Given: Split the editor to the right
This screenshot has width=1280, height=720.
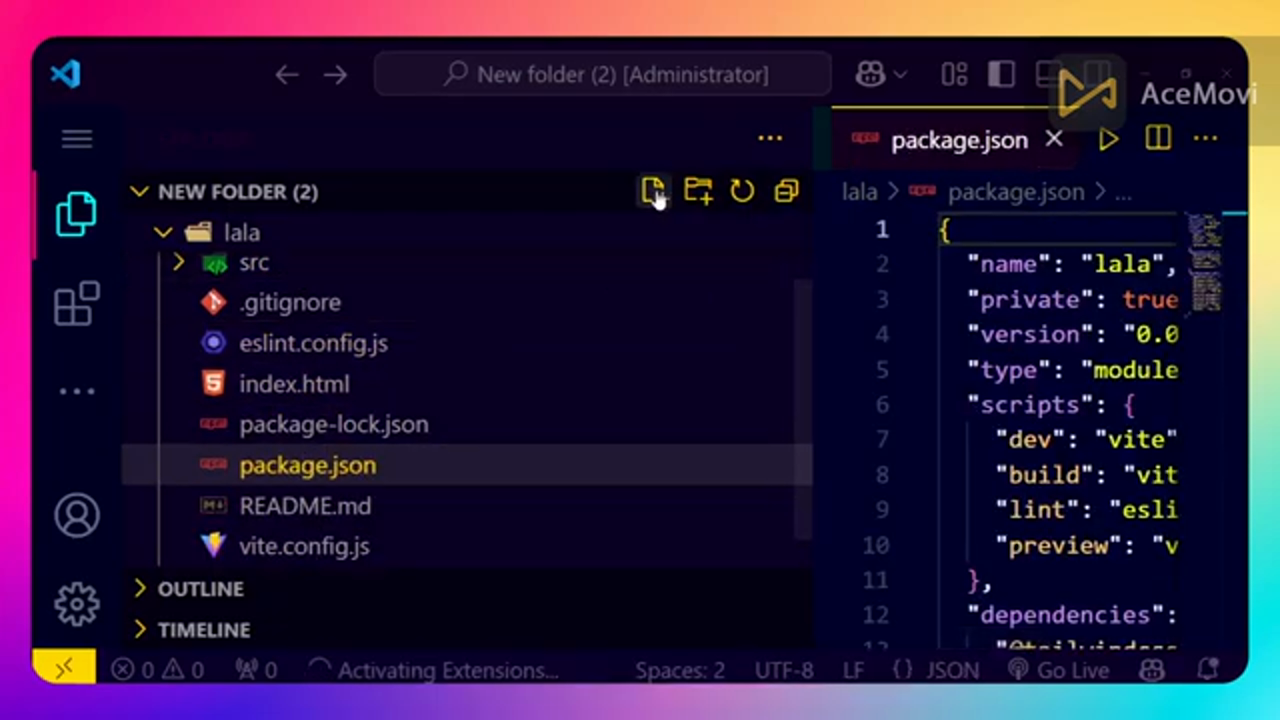Looking at the screenshot, I should pyautogui.click(x=1158, y=139).
